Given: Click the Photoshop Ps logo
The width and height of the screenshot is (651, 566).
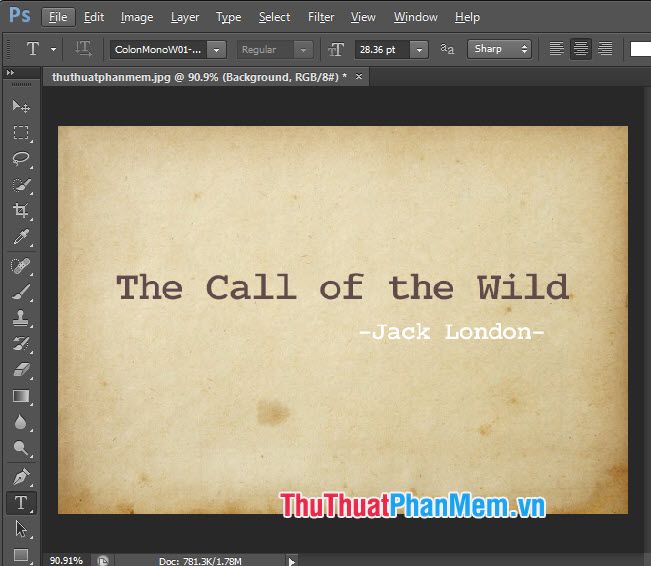Looking at the screenshot, I should click(x=20, y=15).
